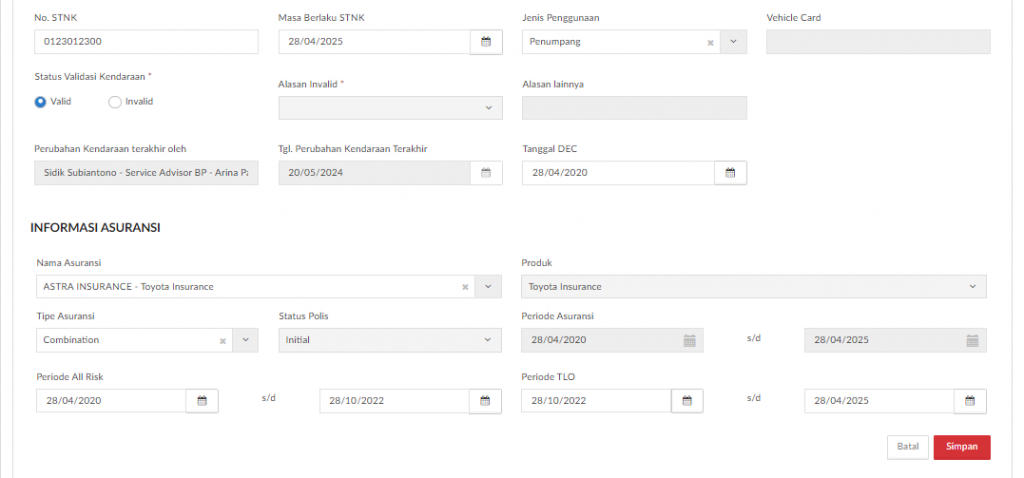Screen dimensions: 1024x478
Task: Clear the Tipe Asuransi Combination value
Action: 223,340
